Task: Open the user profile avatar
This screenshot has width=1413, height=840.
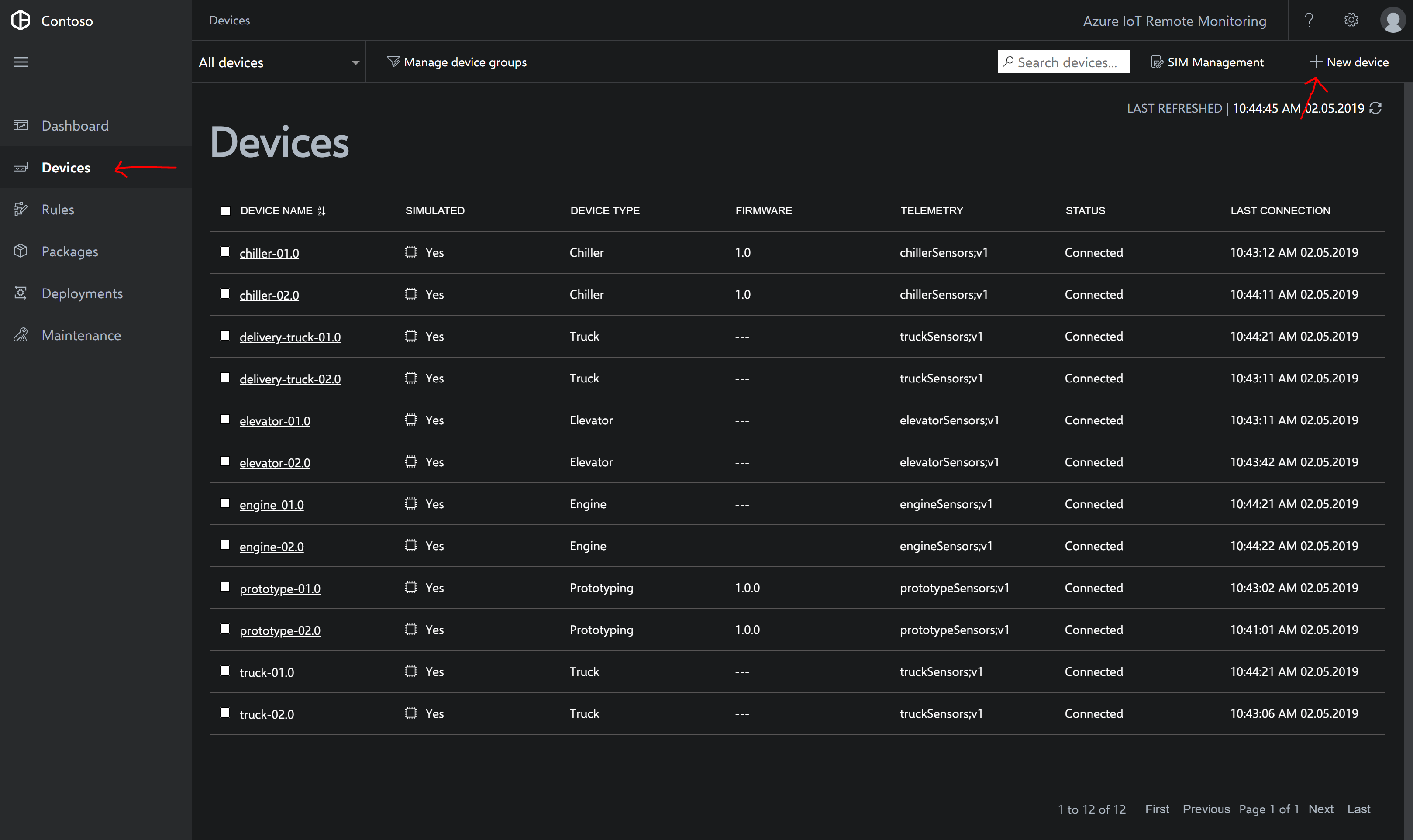Action: pyautogui.click(x=1392, y=21)
